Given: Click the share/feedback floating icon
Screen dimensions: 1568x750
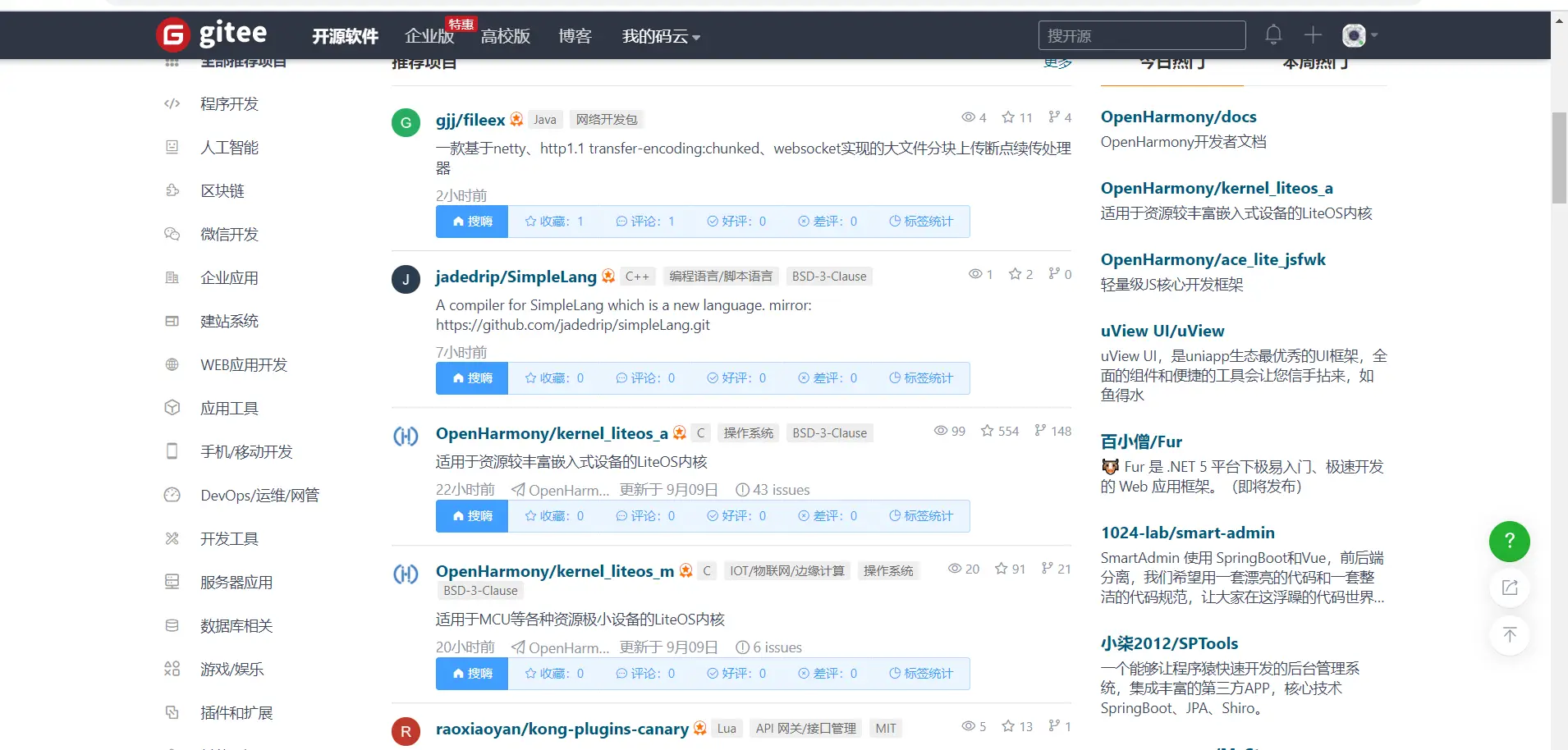Looking at the screenshot, I should pos(1510,588).
